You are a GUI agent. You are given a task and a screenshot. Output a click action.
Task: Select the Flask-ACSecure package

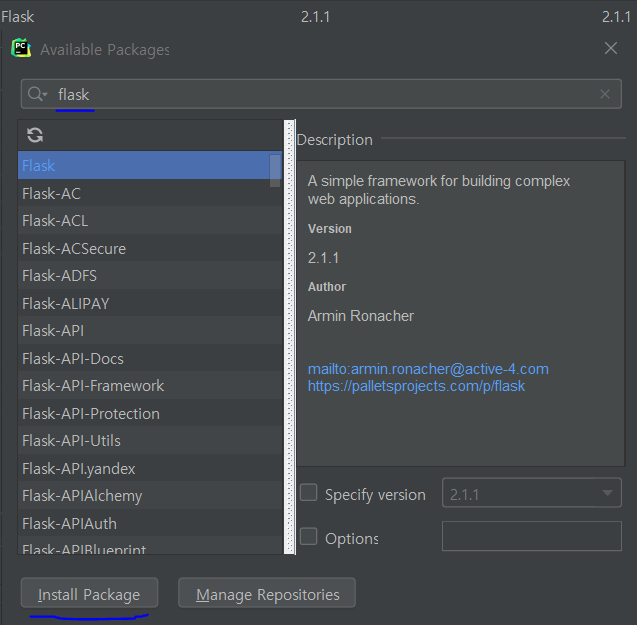tap(150, 249)
